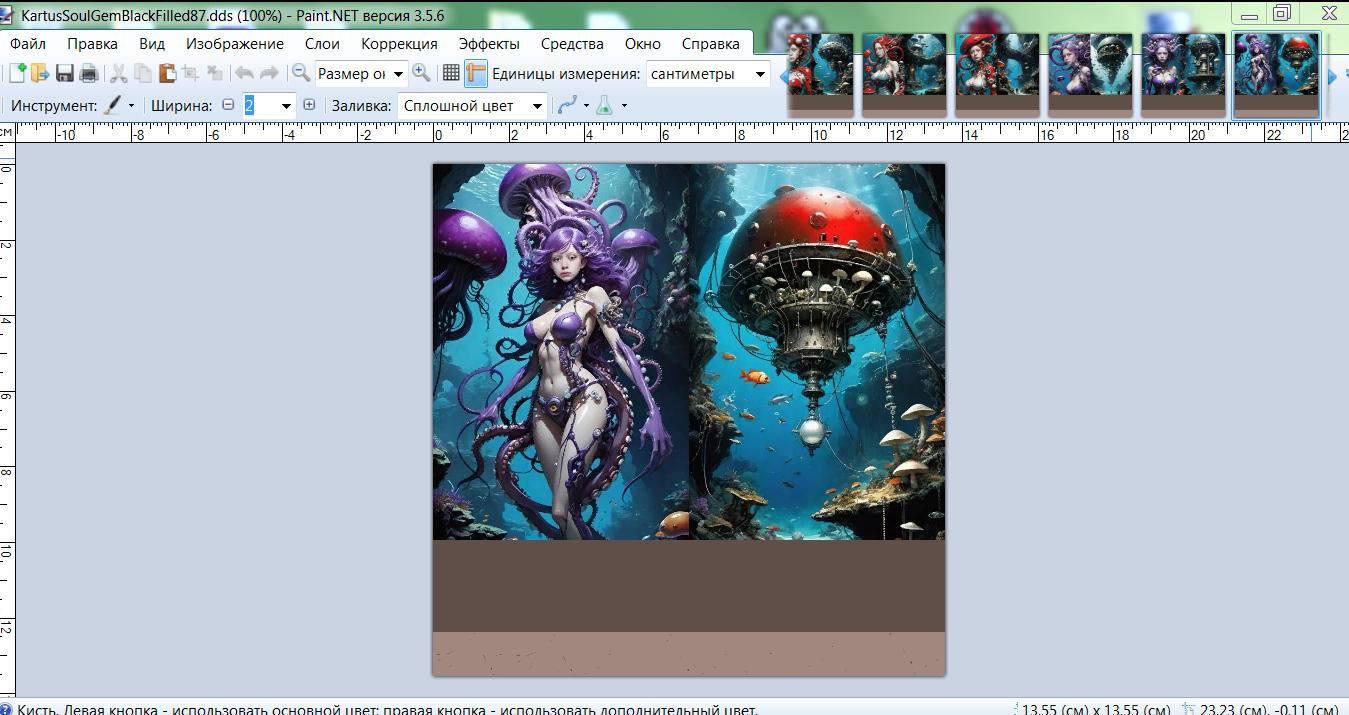Screen dimensions: 1349x715
Task: Expand the measurement units dropdown
Action: 760,74
